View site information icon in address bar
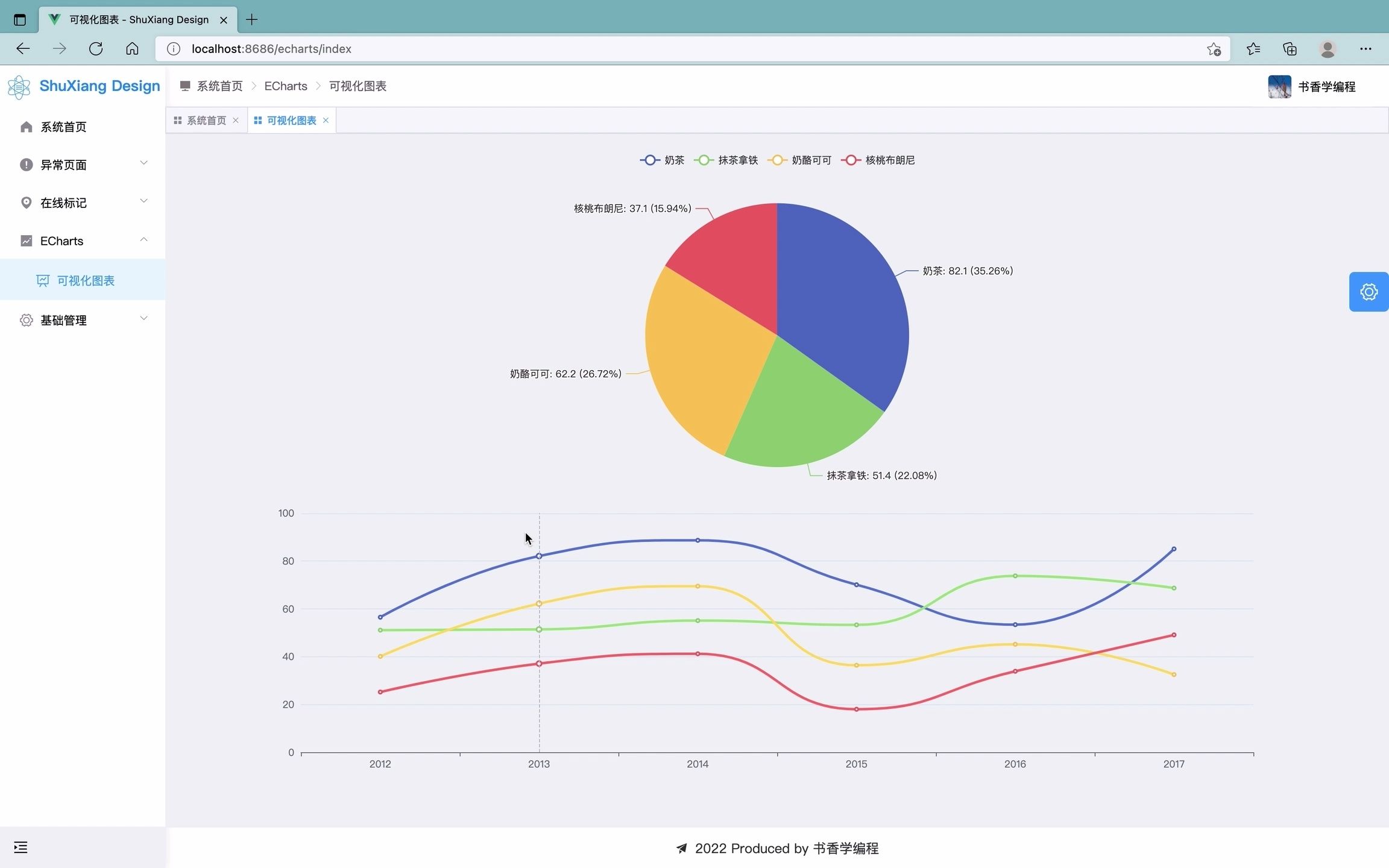 [x=174, y=49]
